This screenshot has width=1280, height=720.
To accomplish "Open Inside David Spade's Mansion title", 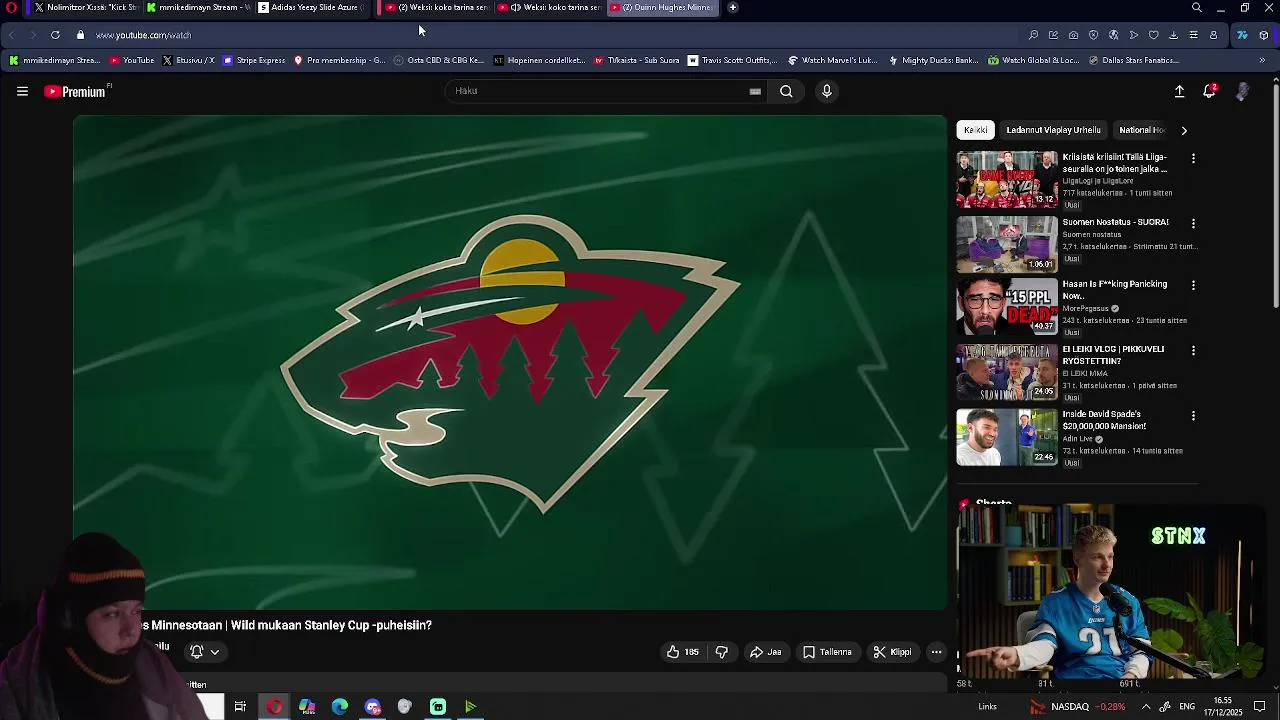I will click(1104, 420).
